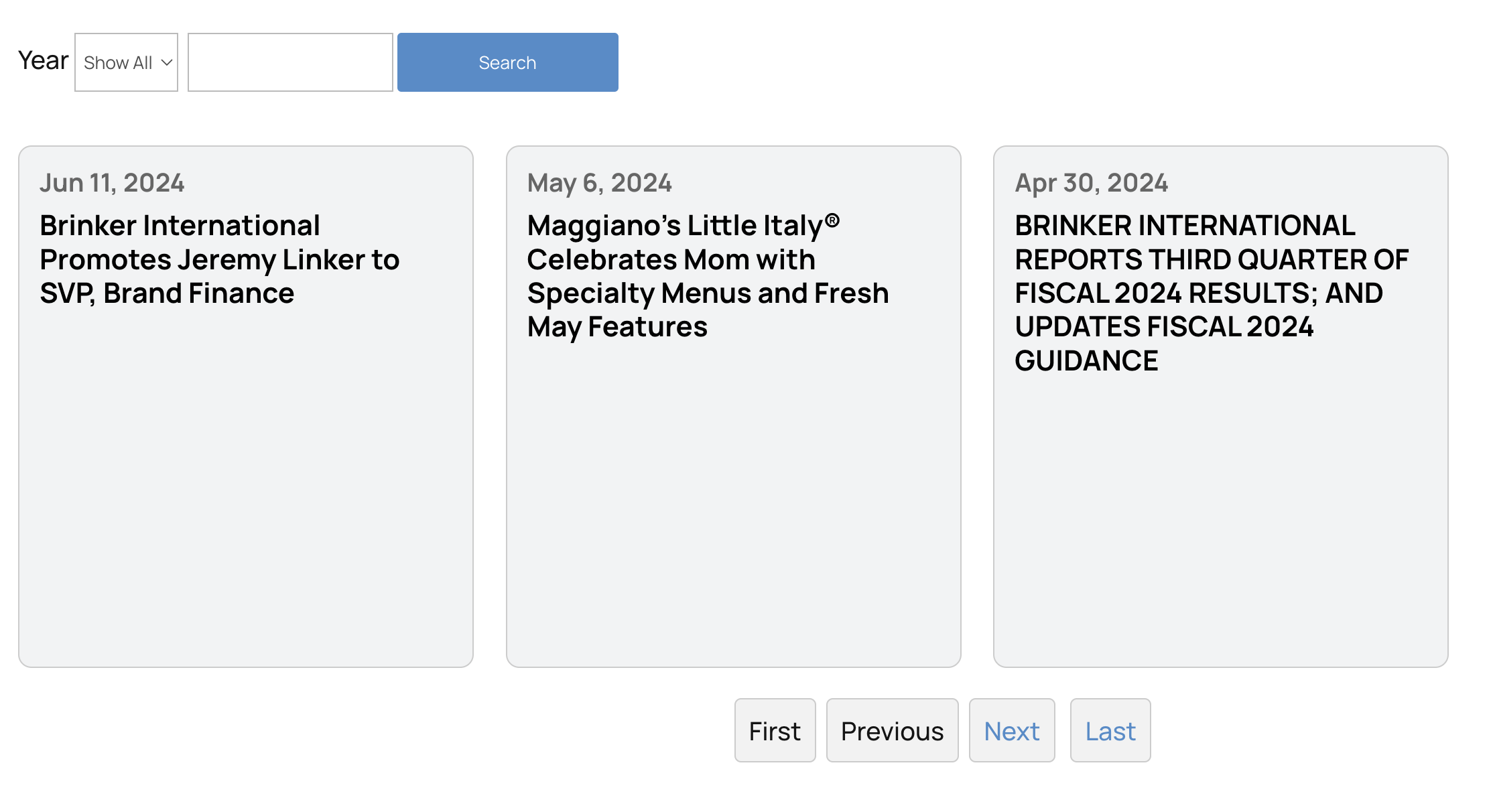This screenshot has width=1493, height=812.
Task: Click the word GUIDANCE in third card
Action: [x=1086, y=361]
